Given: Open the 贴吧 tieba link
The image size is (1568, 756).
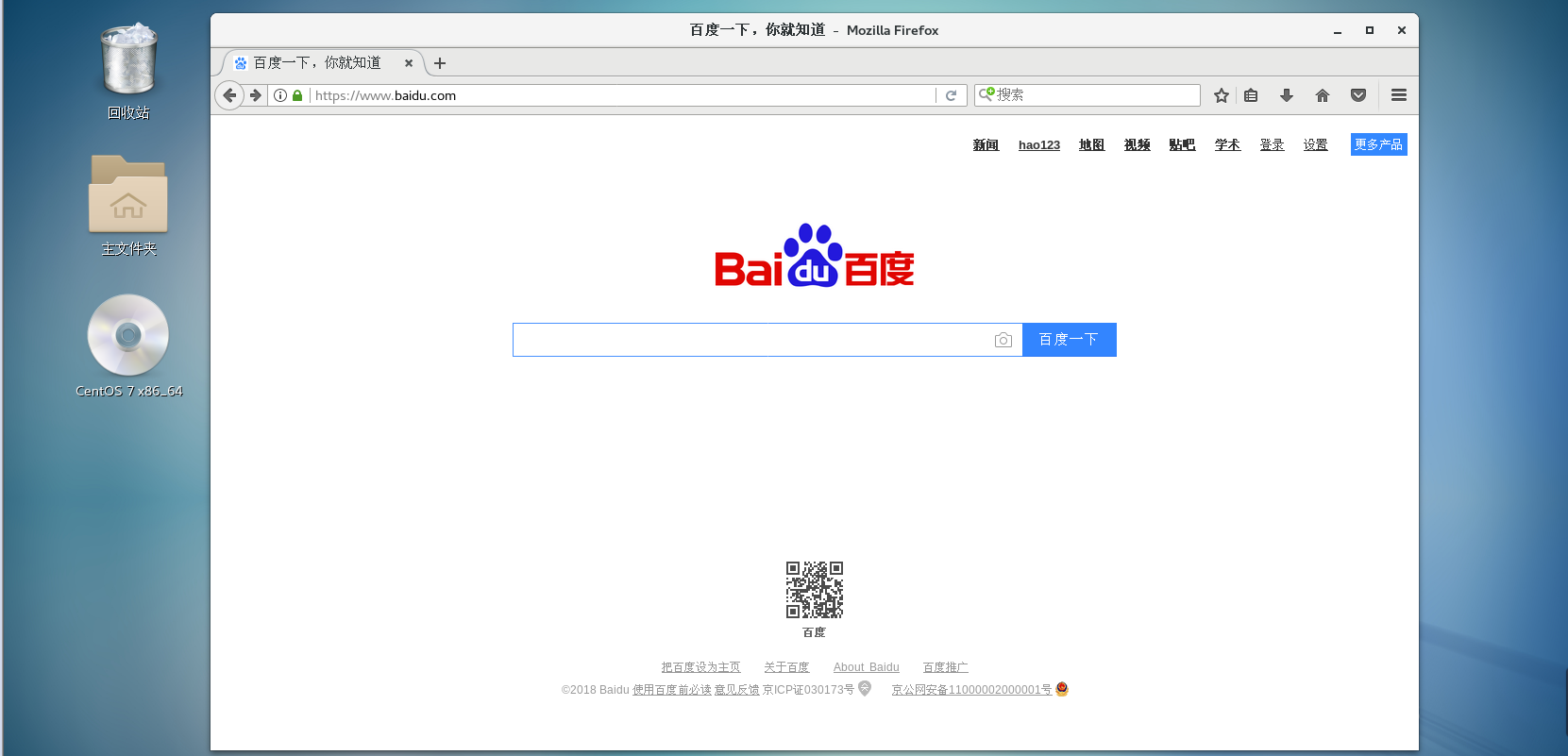Looking at the screenshot, I should click(1182, 144).
